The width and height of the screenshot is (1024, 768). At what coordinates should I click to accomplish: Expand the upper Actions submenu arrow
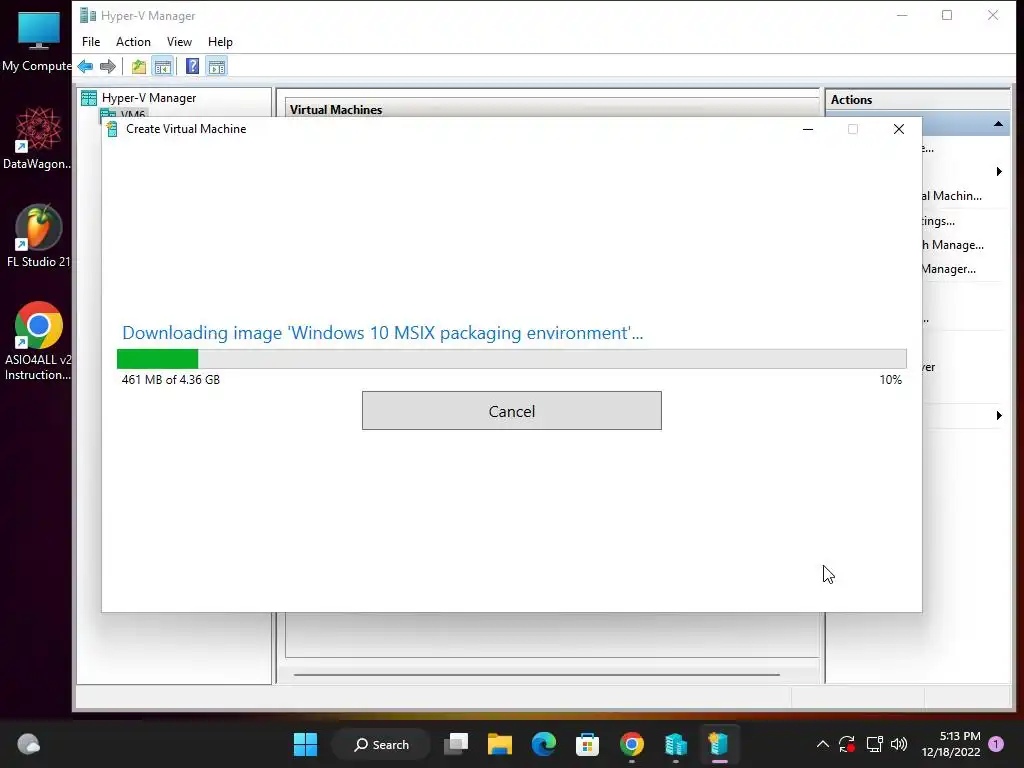tap(999, 172)
